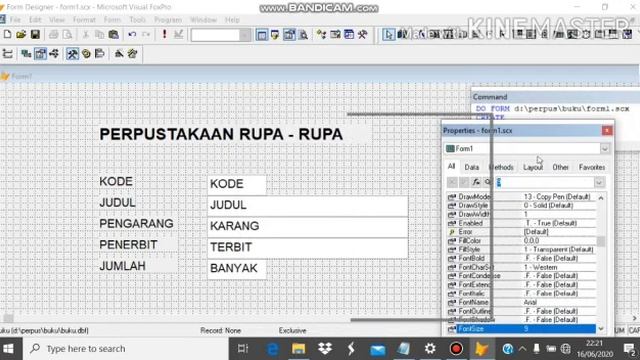
Task: Open the Code Window icon in Form Designer toolbar
Action: 54,53
